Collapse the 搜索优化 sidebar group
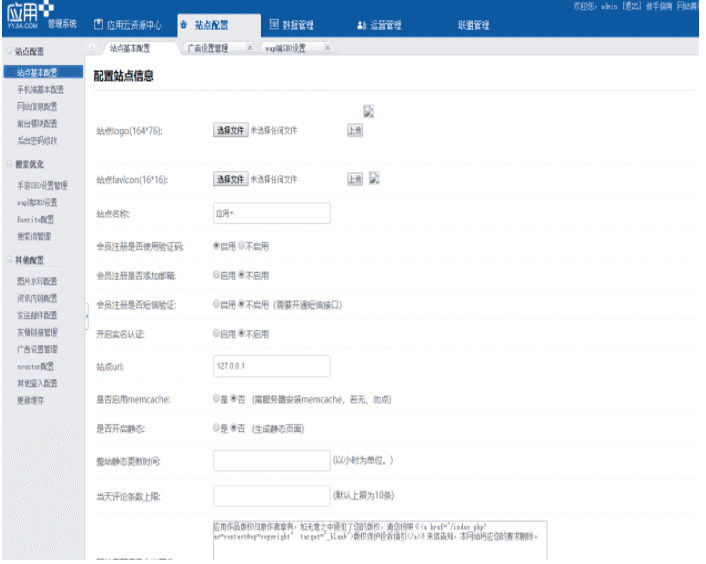The image size is (706, 564). (x=9, y=164)
